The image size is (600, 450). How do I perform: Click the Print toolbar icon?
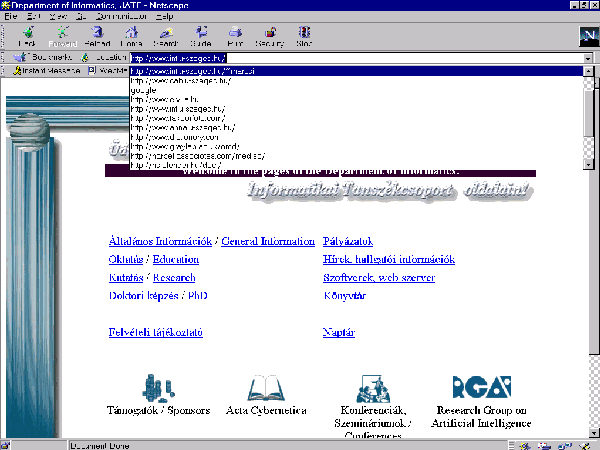pos(234,36)
